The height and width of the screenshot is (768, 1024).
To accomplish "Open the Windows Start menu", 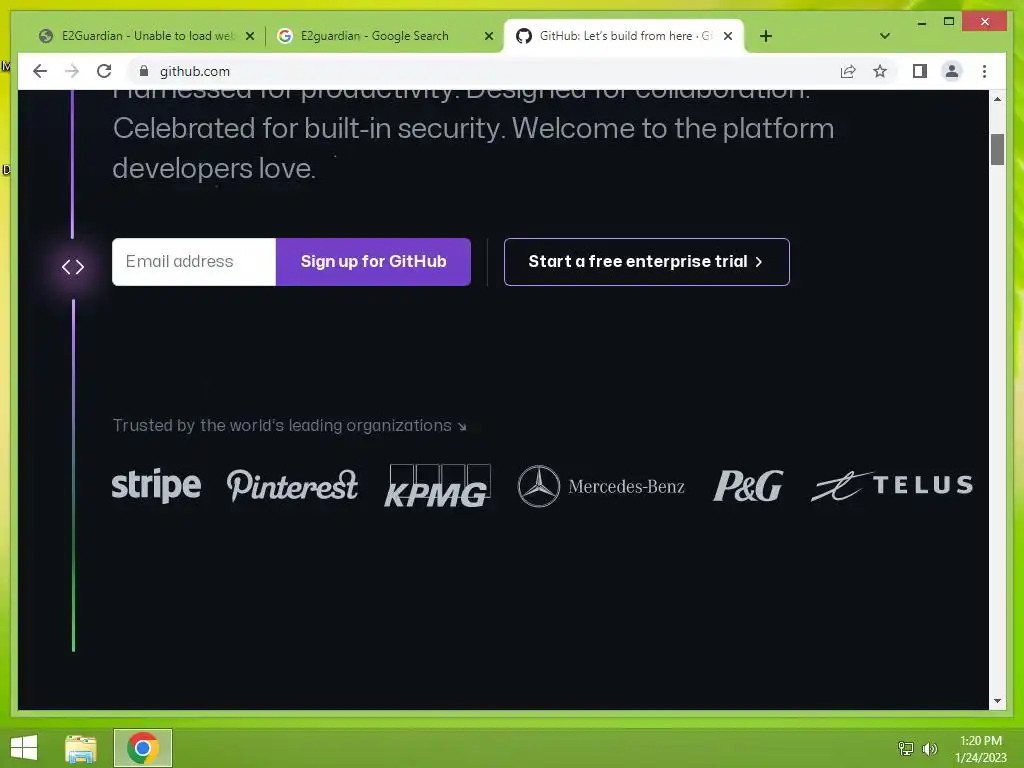I will tap(24, 748).
